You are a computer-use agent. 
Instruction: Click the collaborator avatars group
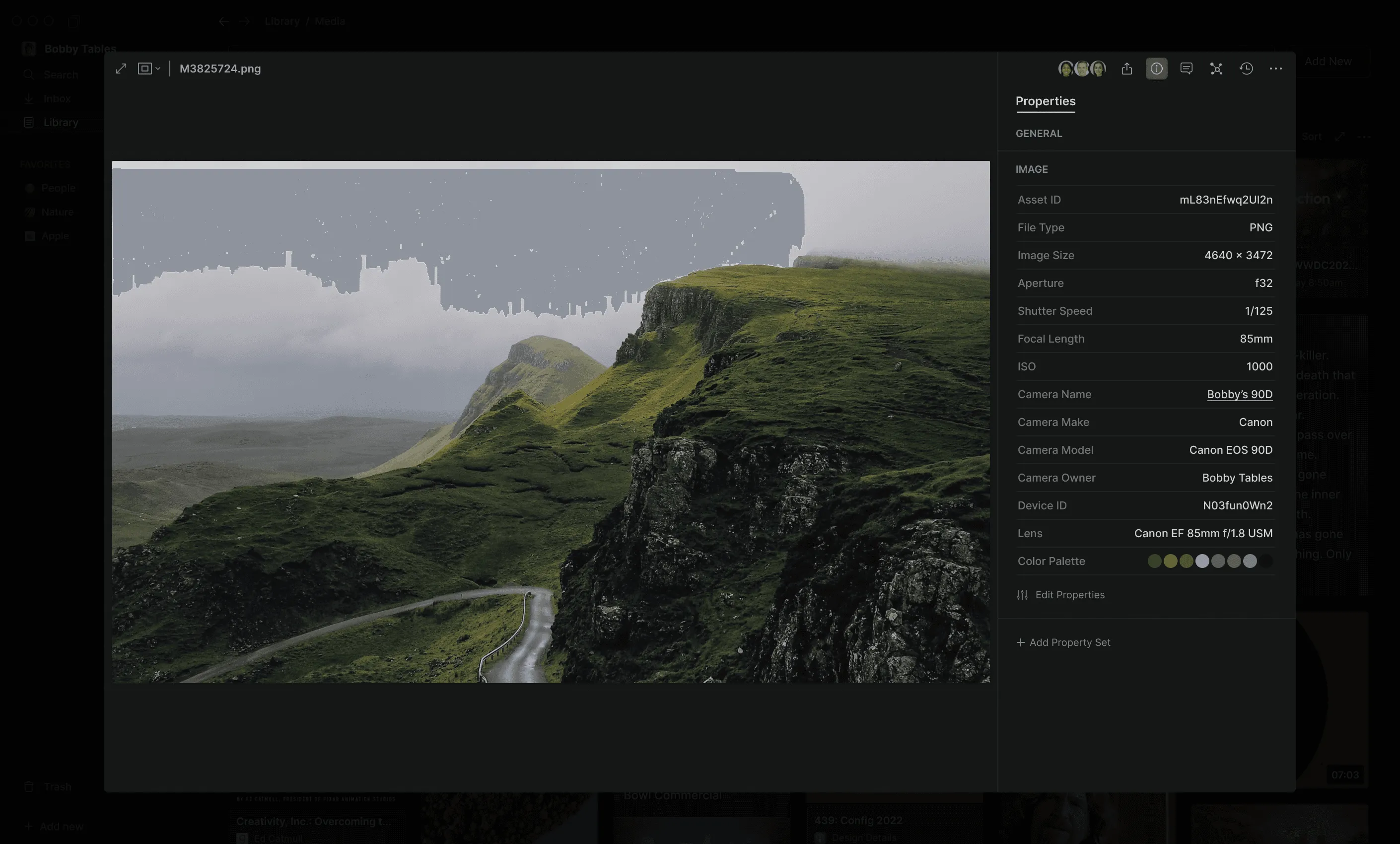click(1082, 69)
